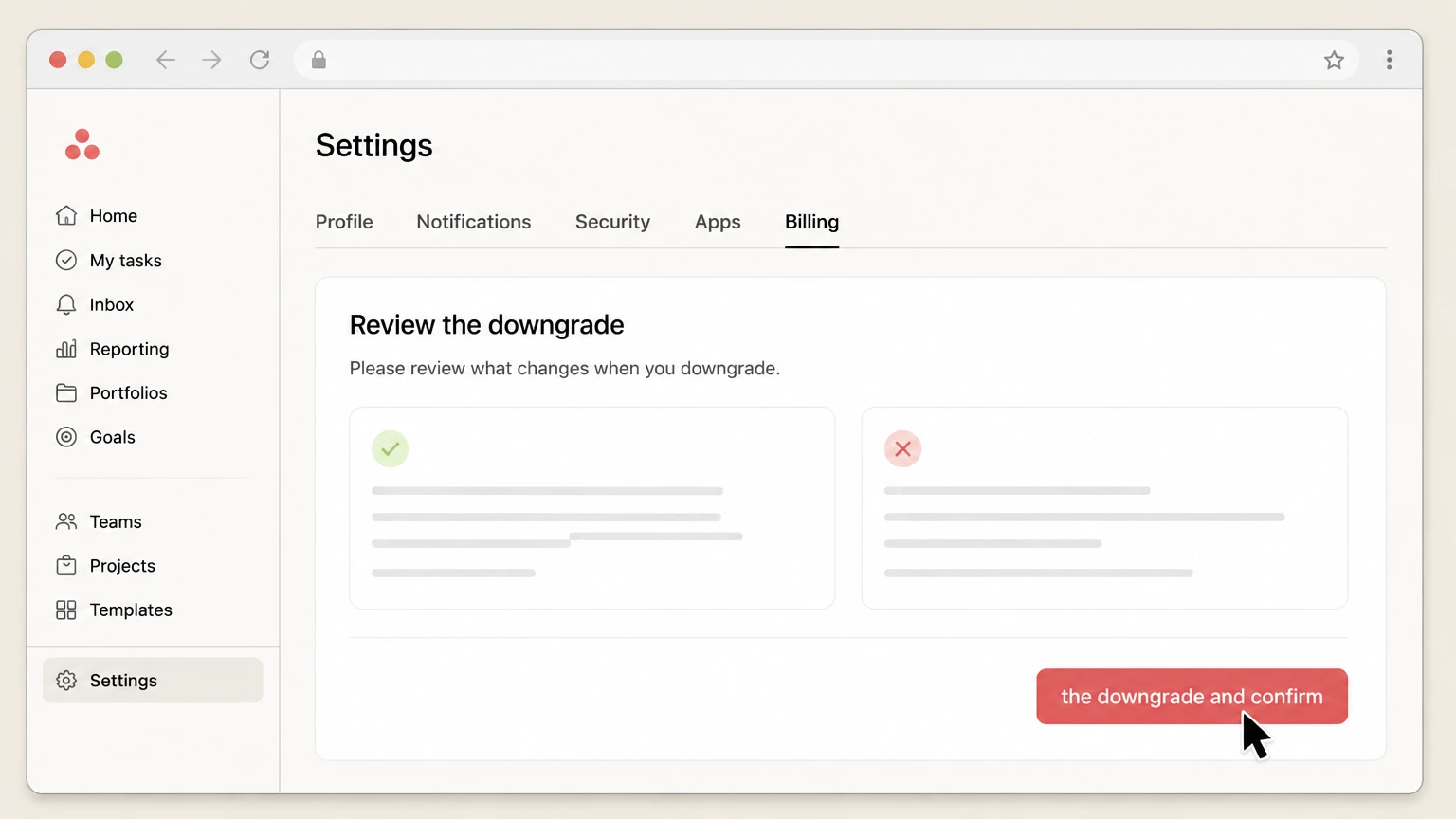This screenshot has height=819, width=1456.
Task: Bookmark page with star icon
Action: (x=1334, y=61)
